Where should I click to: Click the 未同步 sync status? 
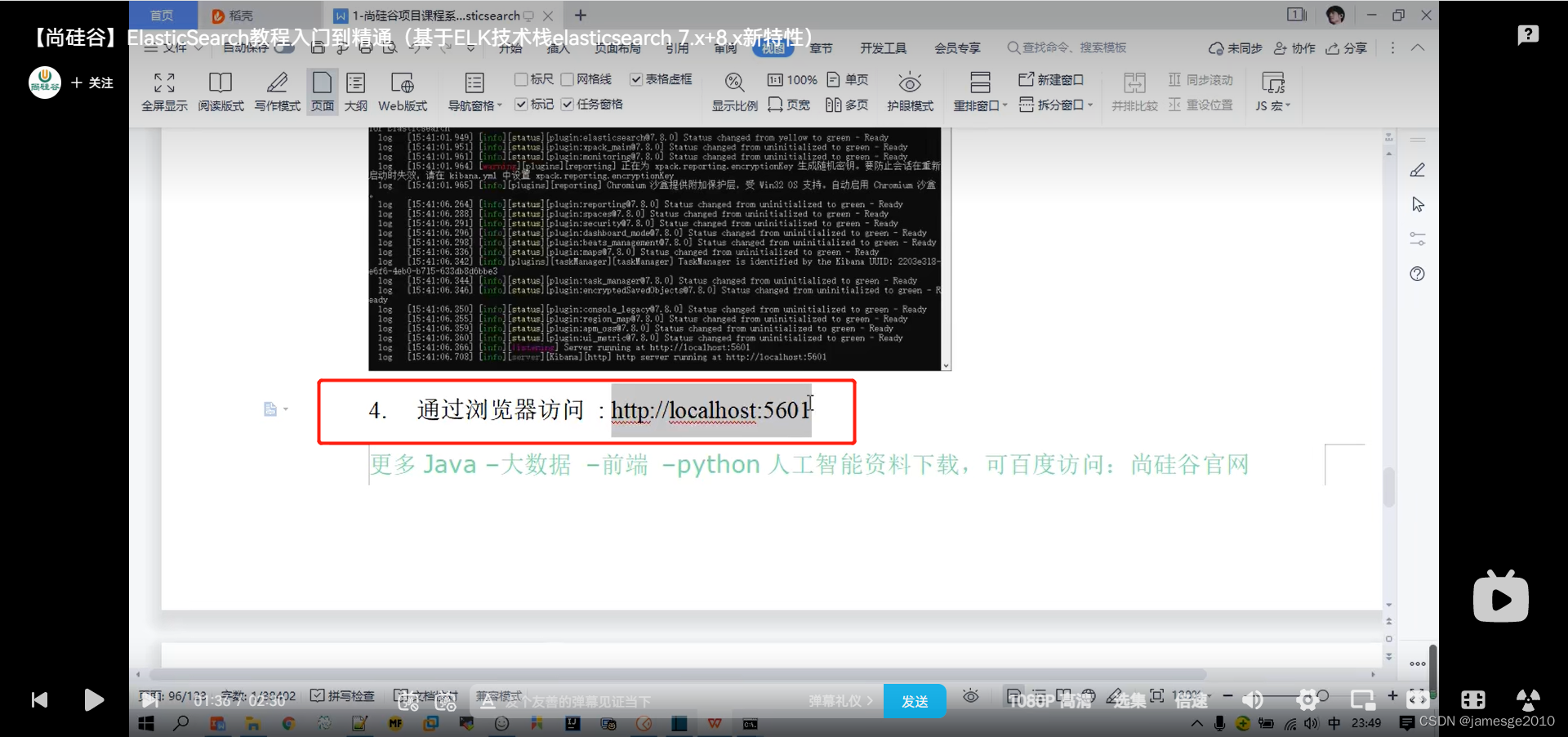pos(1236,48)
